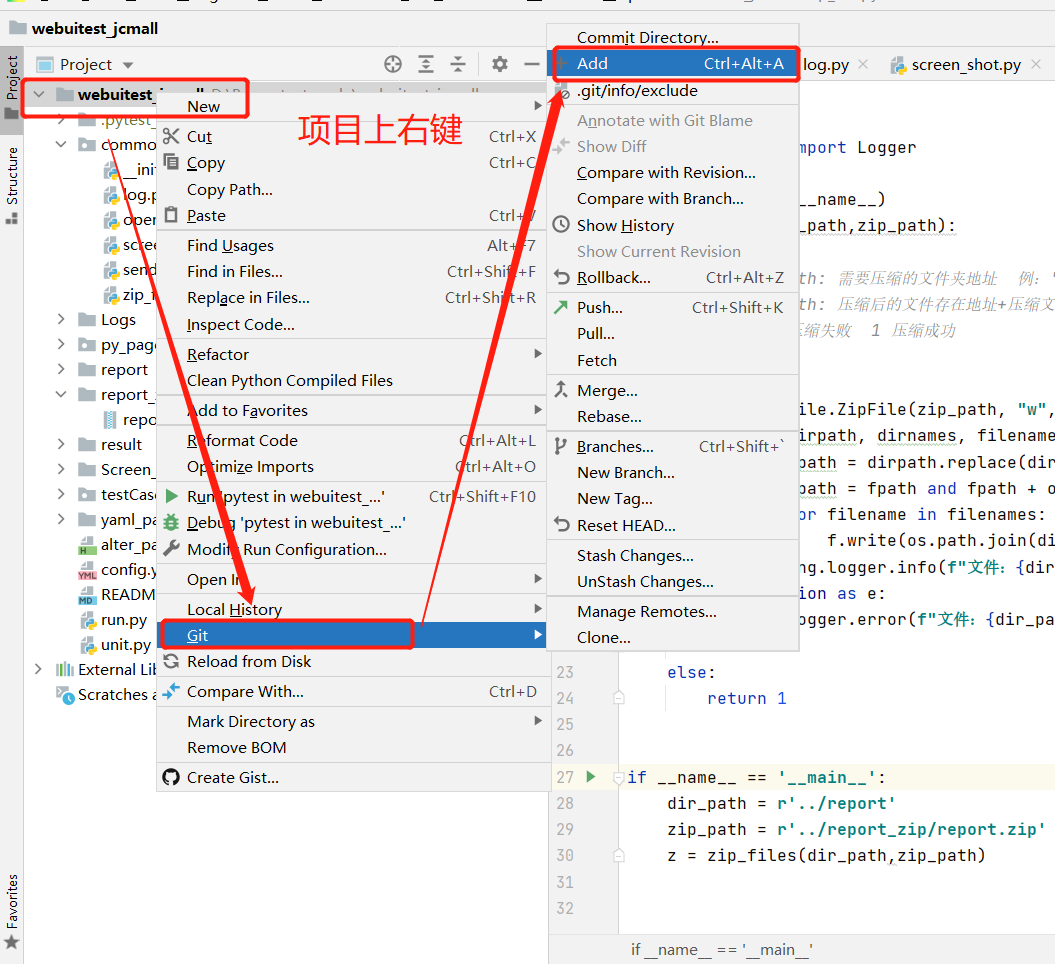Open the Project panel settings gear
The image size is (1055, 964).
pyautogui.click(x=499, y=65)
